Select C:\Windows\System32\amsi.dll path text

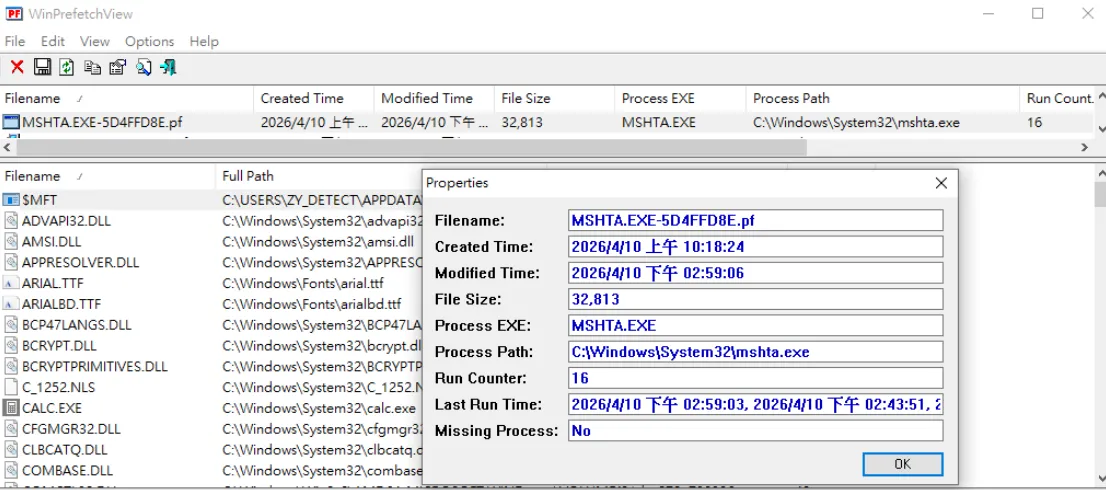tap(317, 242)
